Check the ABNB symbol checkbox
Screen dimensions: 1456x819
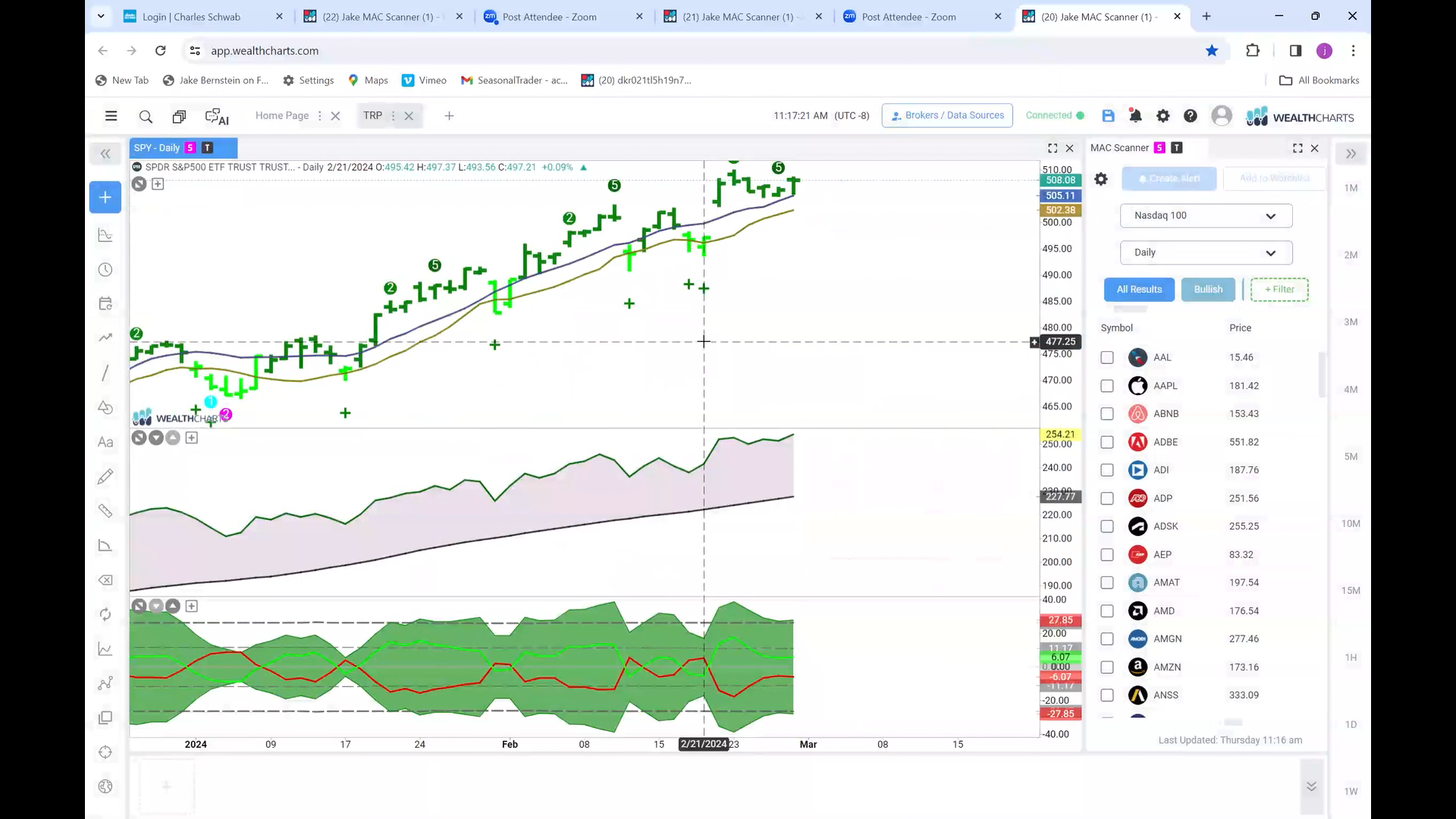(x=1107, y=414)
